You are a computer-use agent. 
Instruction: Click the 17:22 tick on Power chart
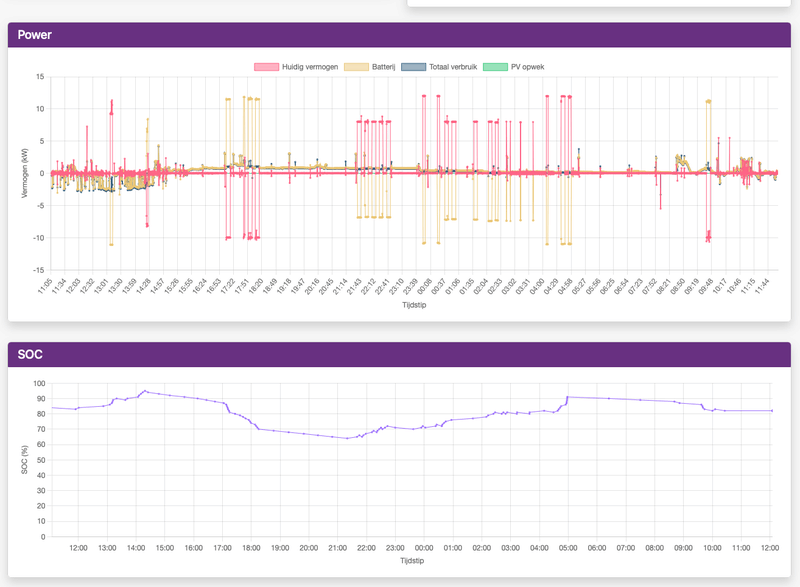pyautogui.click(x=228, y=286)
